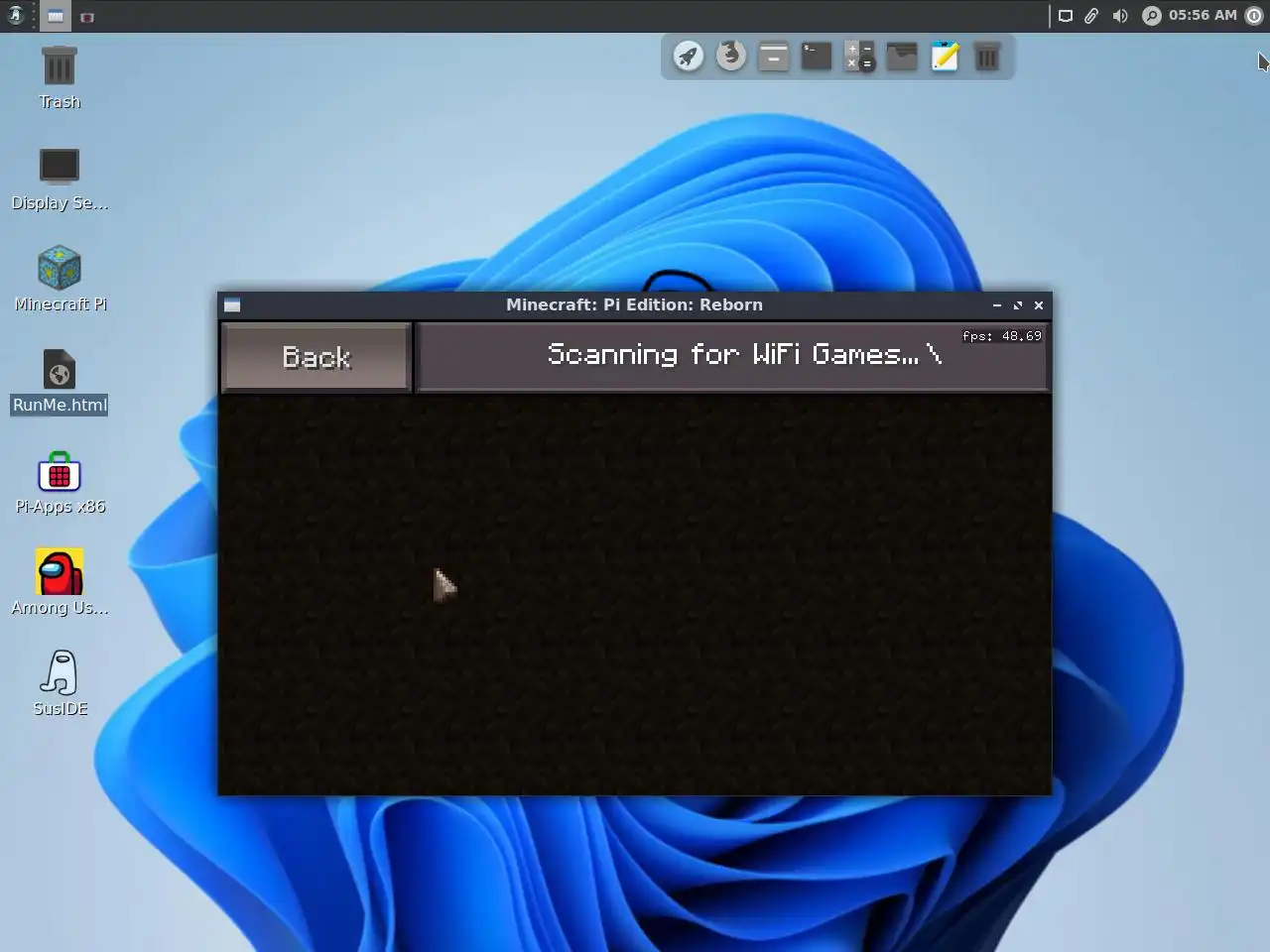Open the rocket launcher in dock
This screenshot has width=1270, height=952.
tap(689, 57)
